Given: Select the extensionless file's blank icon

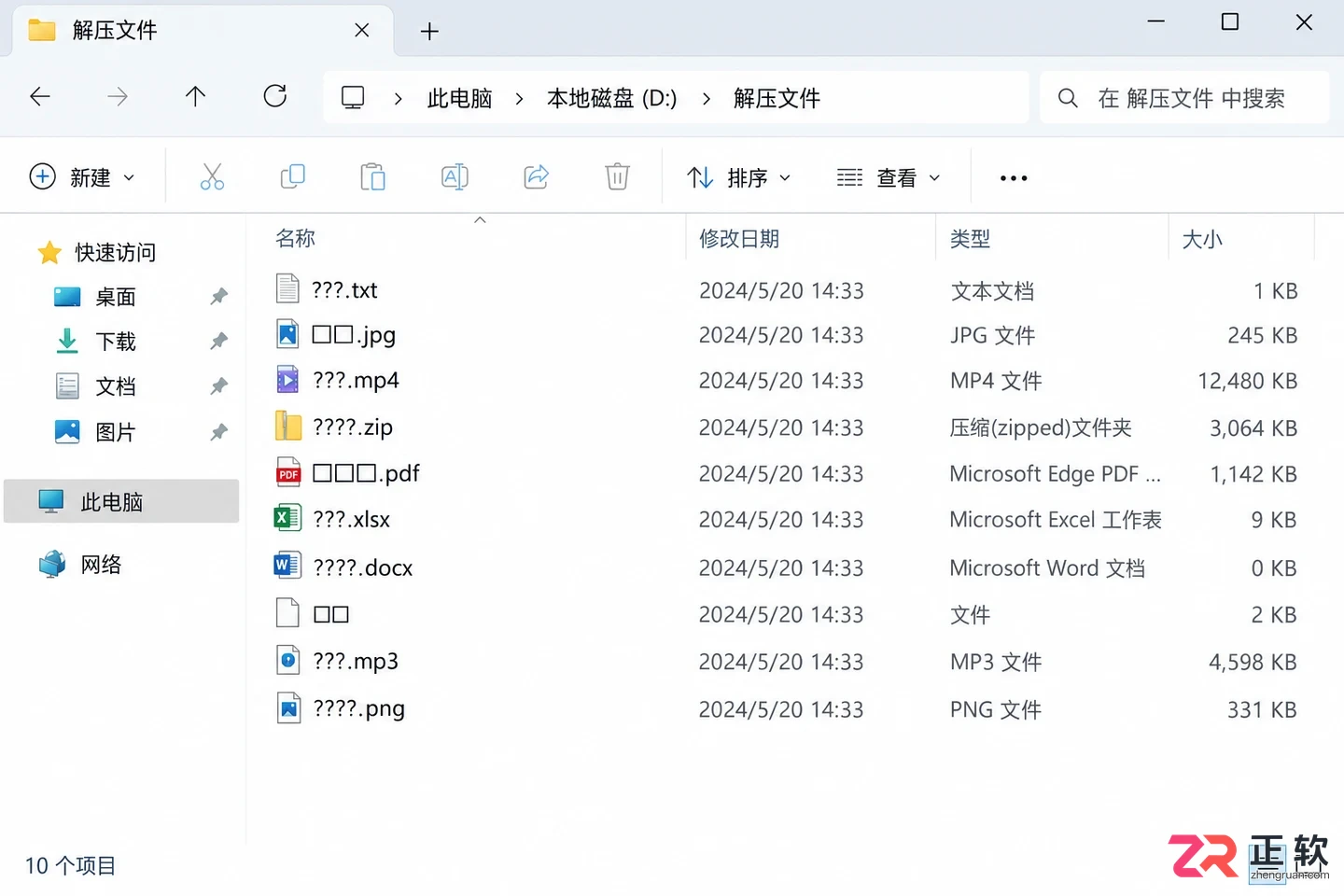Looking at the screenshot, I should [x=287, y=613].
